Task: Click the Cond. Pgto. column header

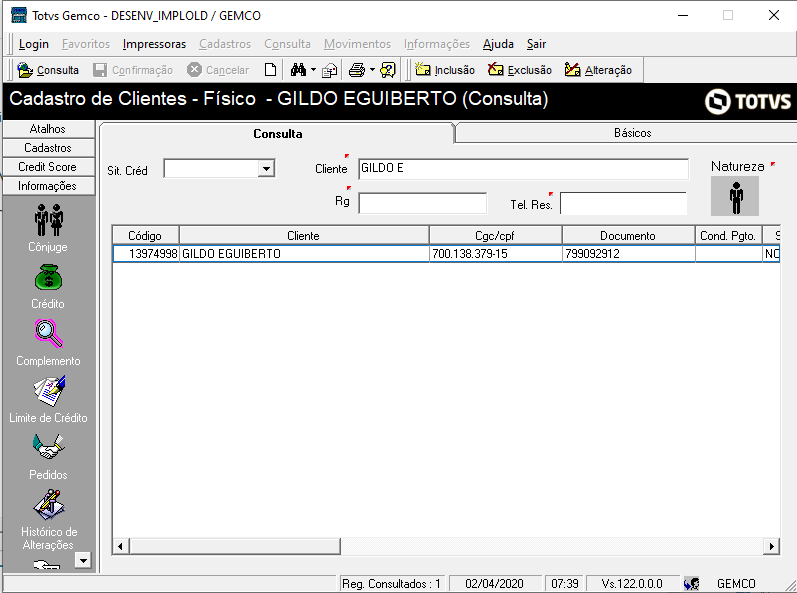Action: click(728, 236)
